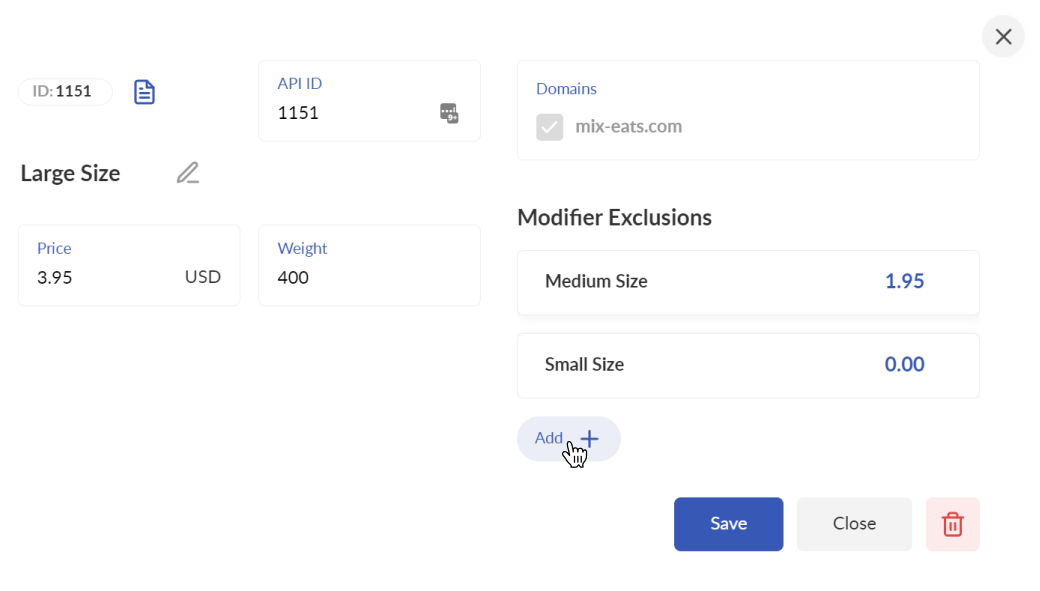Viewport: 1040px width, 591px height.
Task: Click the mix-eats.com domain label
Action: pos(628,126)
